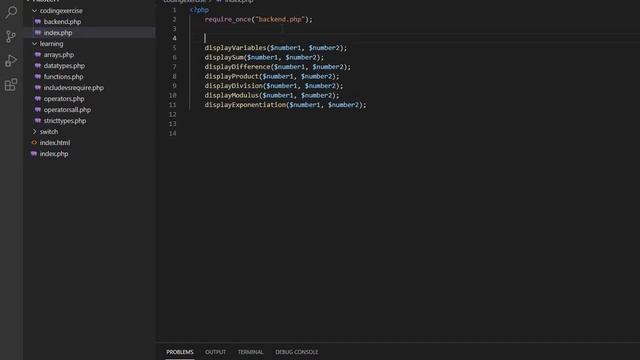Open backend.php in codingexercise

(x=62, y=22)
